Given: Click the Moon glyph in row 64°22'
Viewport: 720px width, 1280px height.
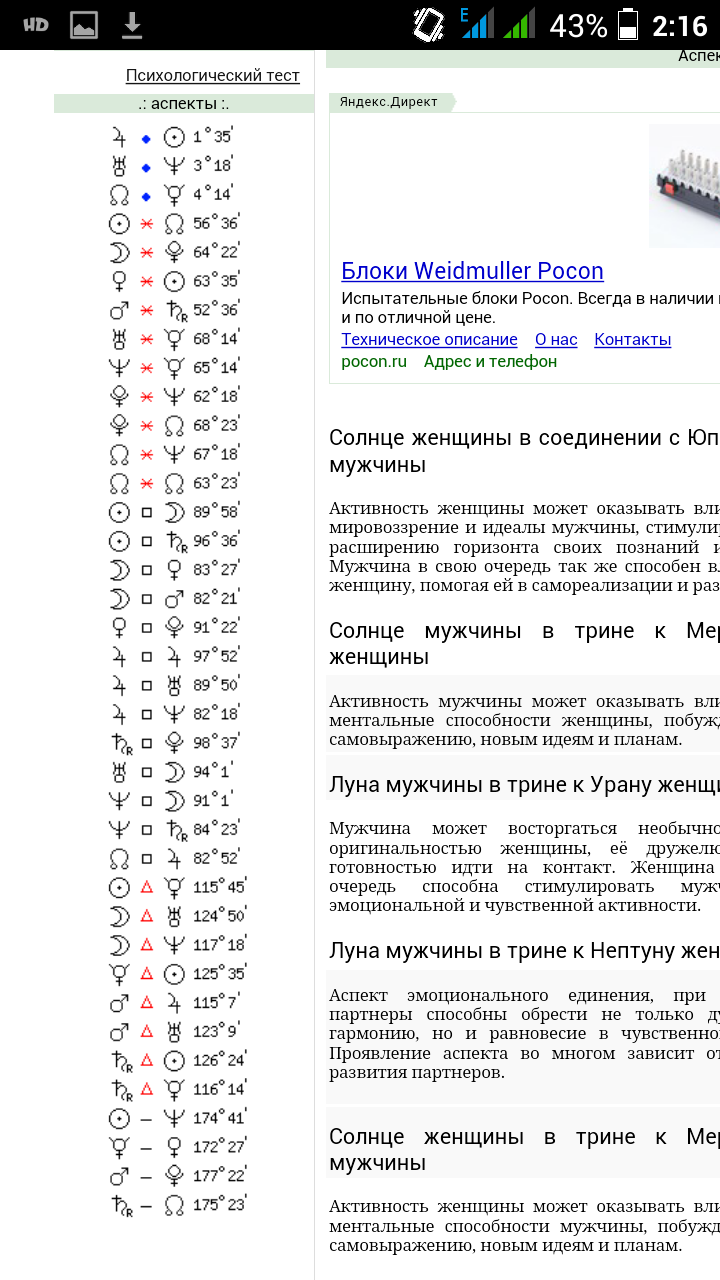Looking at the screenshot, I should [x=119, y=253].
